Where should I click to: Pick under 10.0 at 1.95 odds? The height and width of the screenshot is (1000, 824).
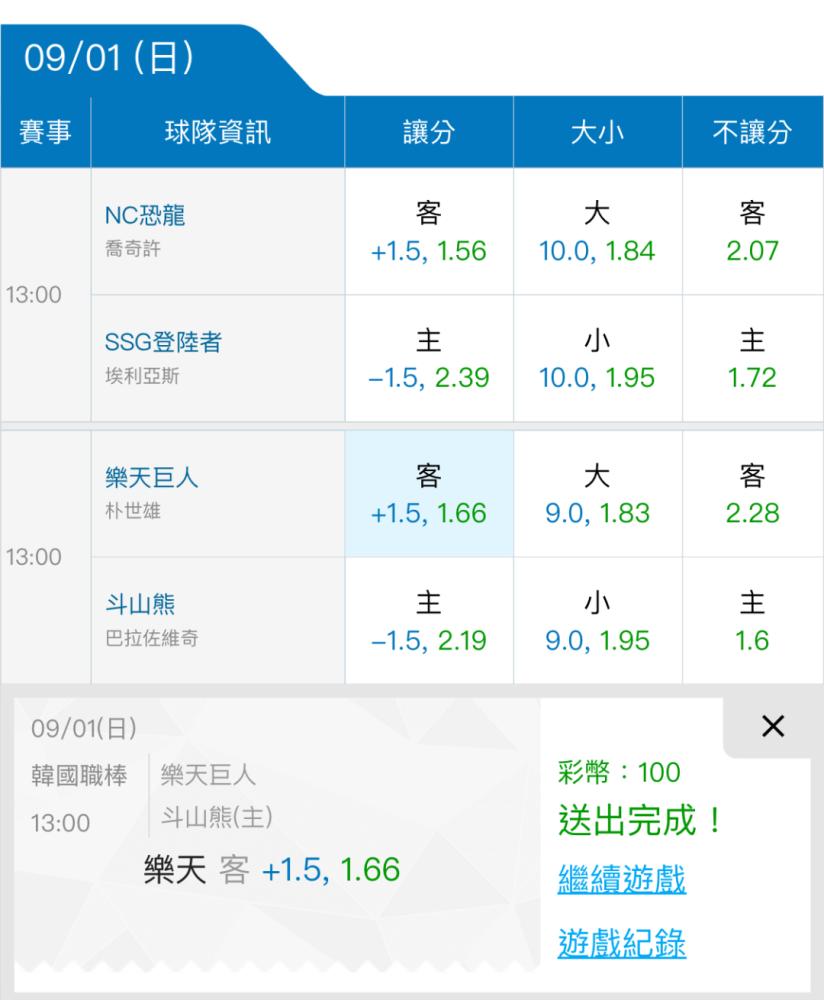[598, 358]
